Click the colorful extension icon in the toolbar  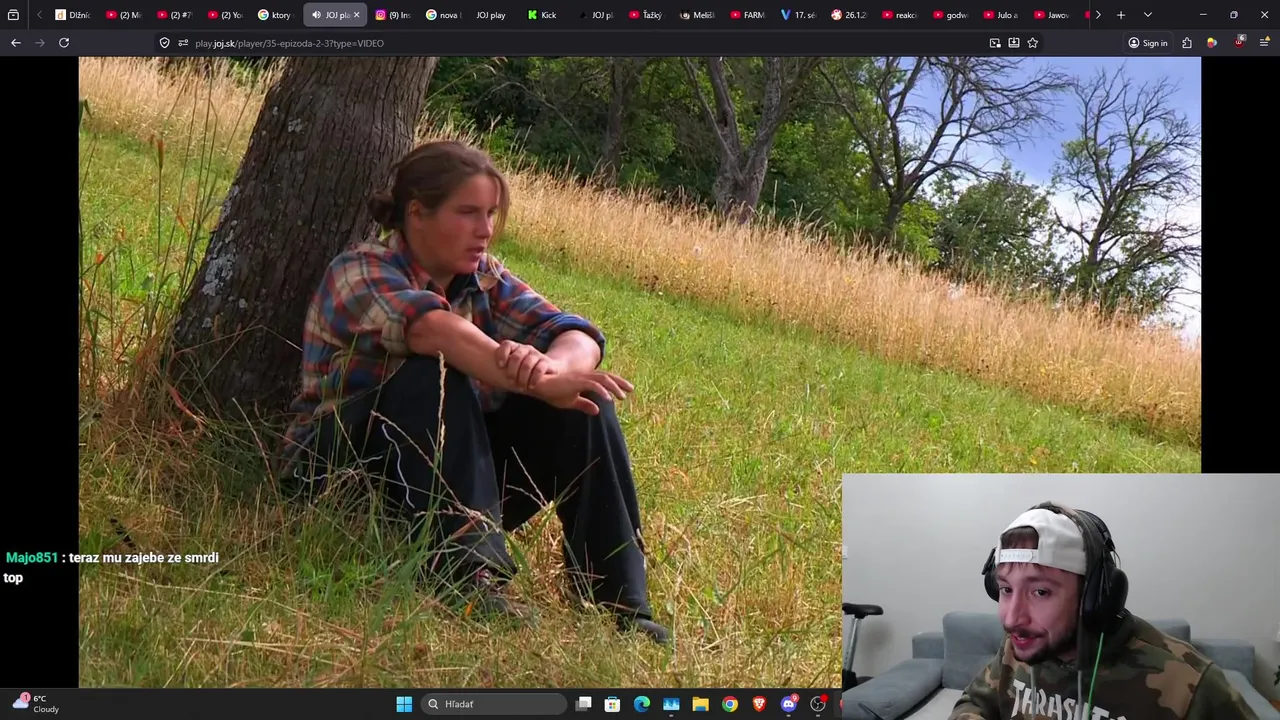point(1212,43)
